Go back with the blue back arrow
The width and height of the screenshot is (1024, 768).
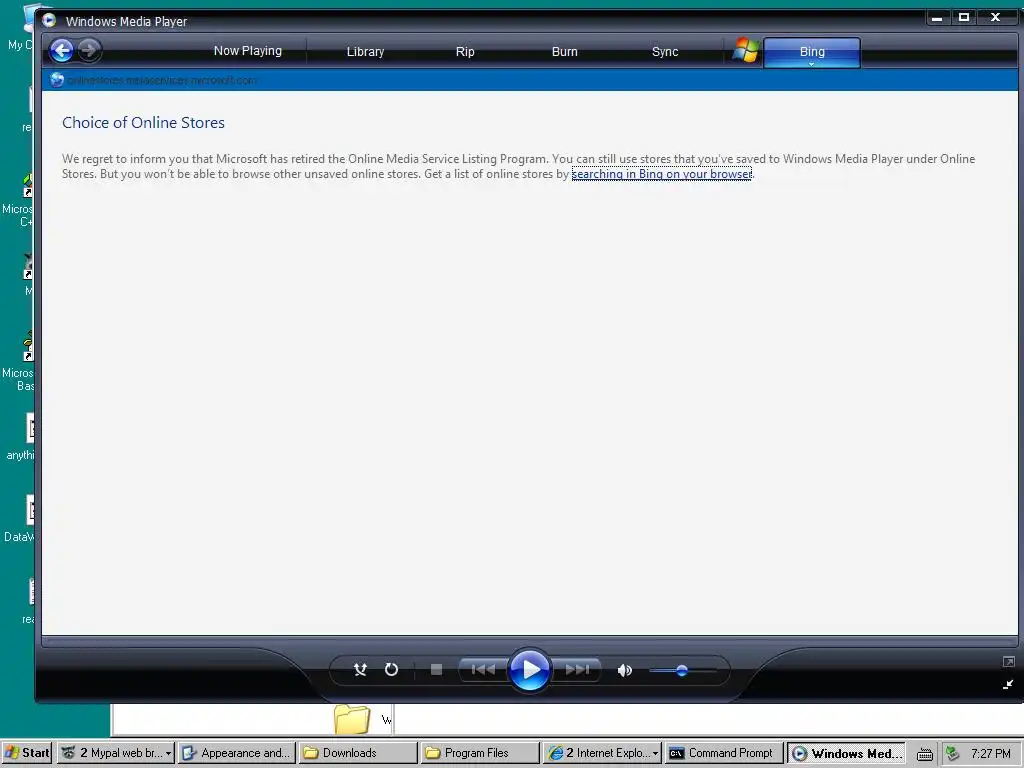[x=61, y=50]
